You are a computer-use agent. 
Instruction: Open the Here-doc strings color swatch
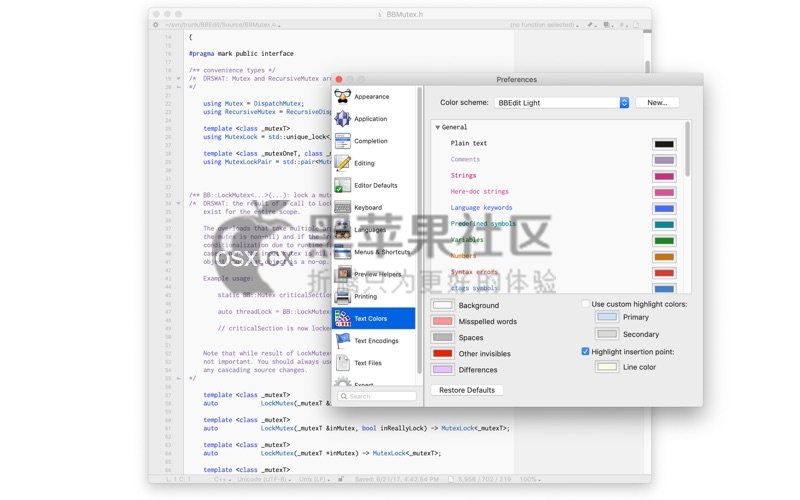tap(664, 192)
